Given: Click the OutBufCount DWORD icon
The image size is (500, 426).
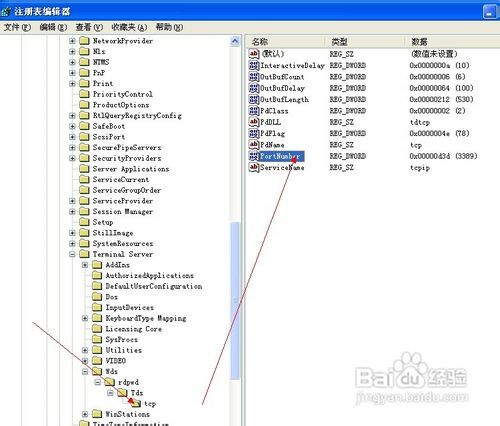Looking at the screenshot, I should (254, 77).
